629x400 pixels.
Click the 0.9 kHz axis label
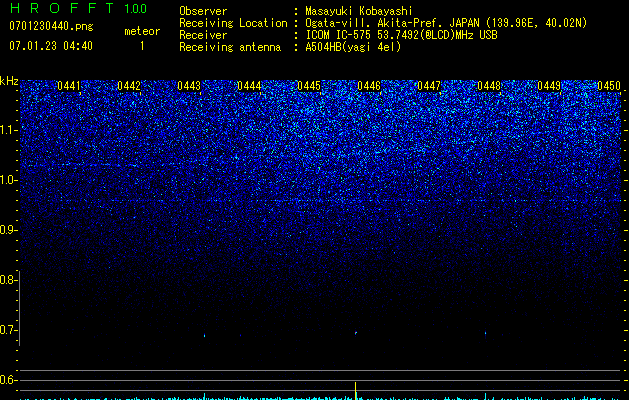[x=7, y=230]
